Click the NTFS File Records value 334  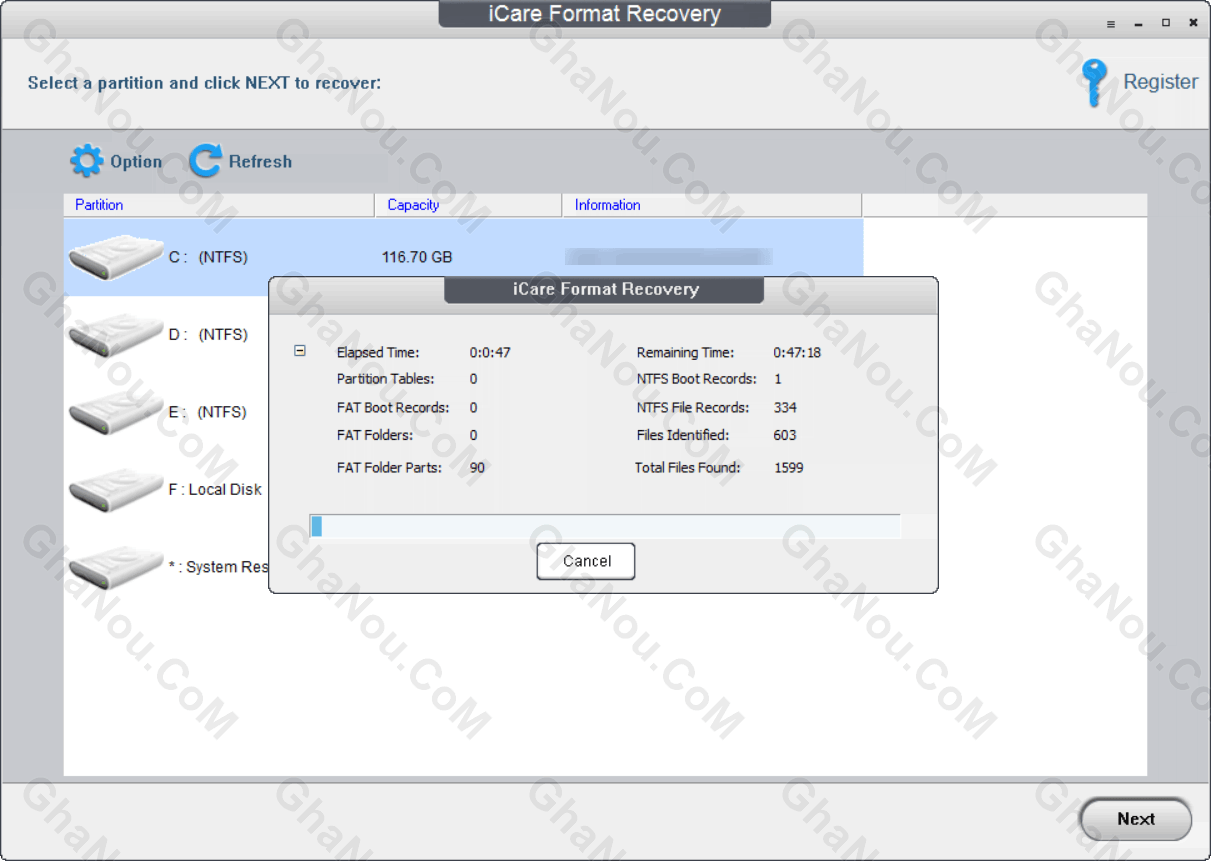785,408
